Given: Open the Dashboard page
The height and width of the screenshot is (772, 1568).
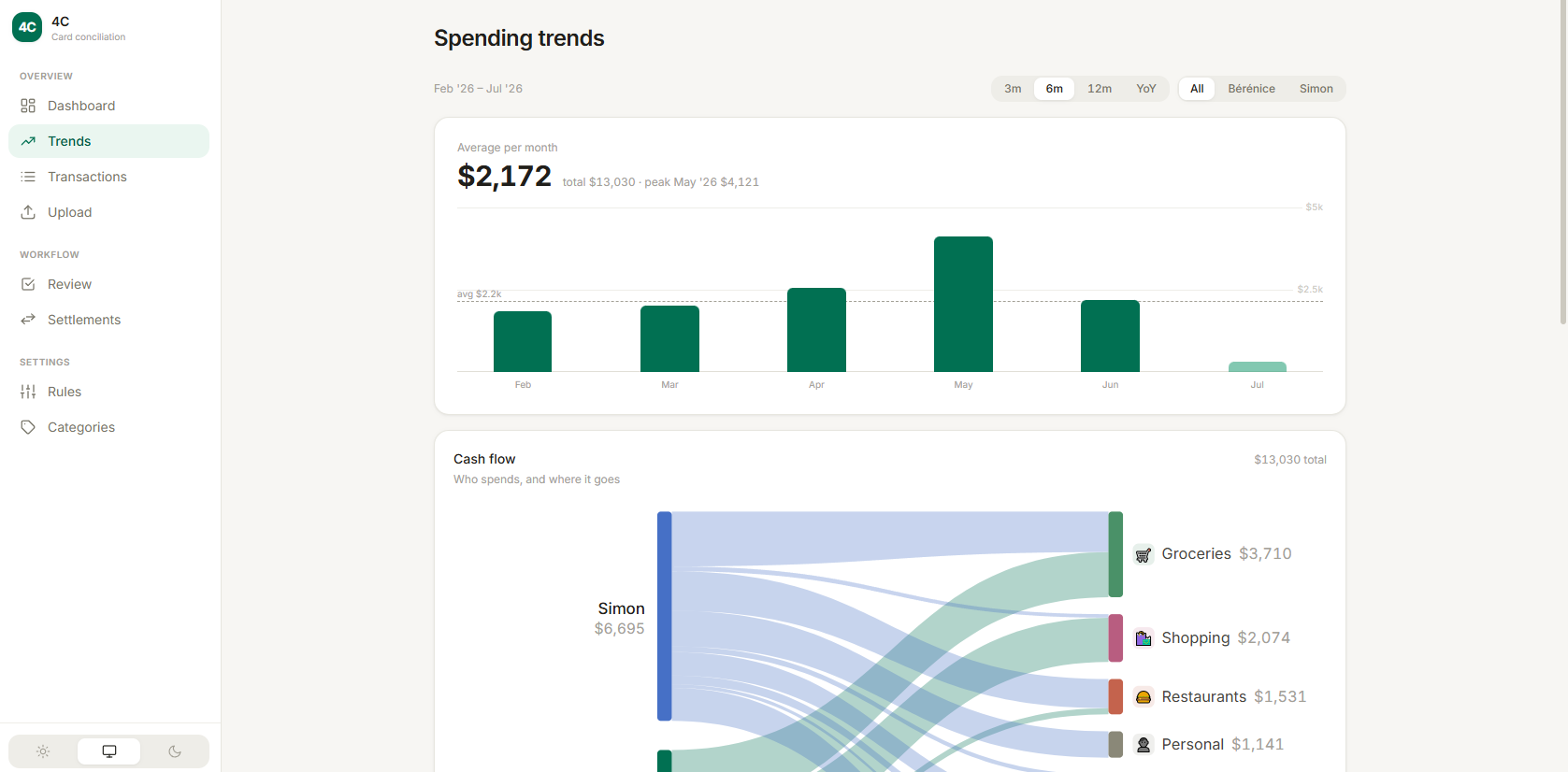Looking at the screenshot, I should coord(108,106).
